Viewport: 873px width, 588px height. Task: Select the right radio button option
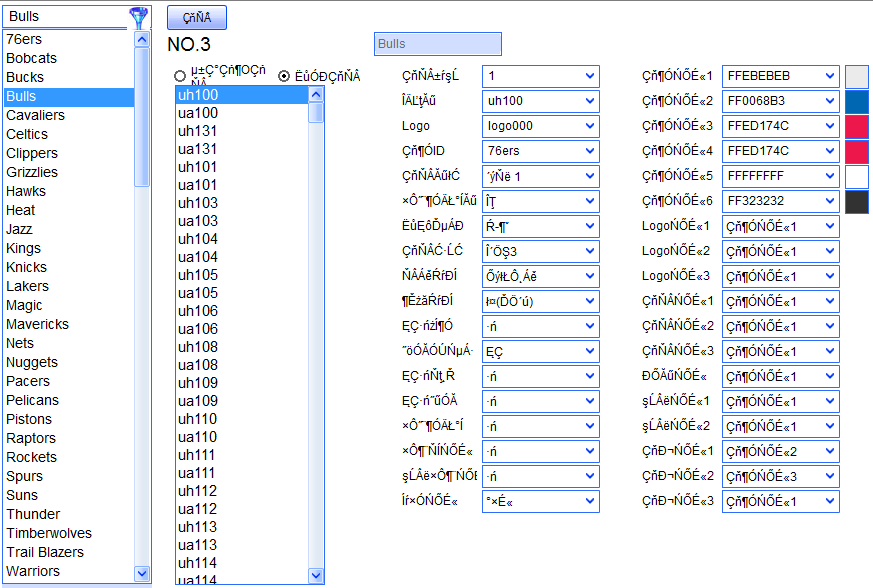click(284, 76)
